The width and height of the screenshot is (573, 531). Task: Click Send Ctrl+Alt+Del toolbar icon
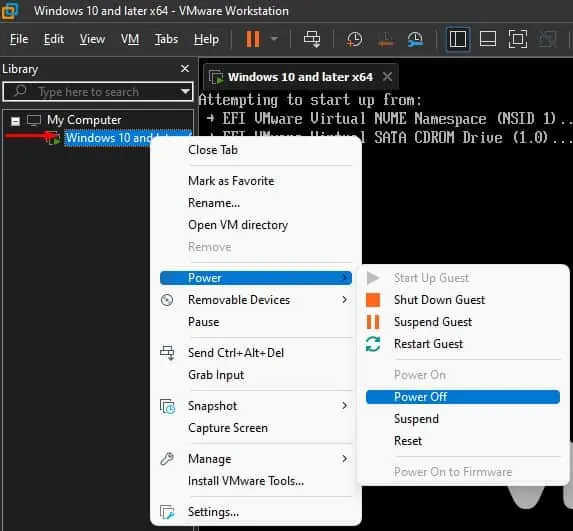click(x=312, y=39)
